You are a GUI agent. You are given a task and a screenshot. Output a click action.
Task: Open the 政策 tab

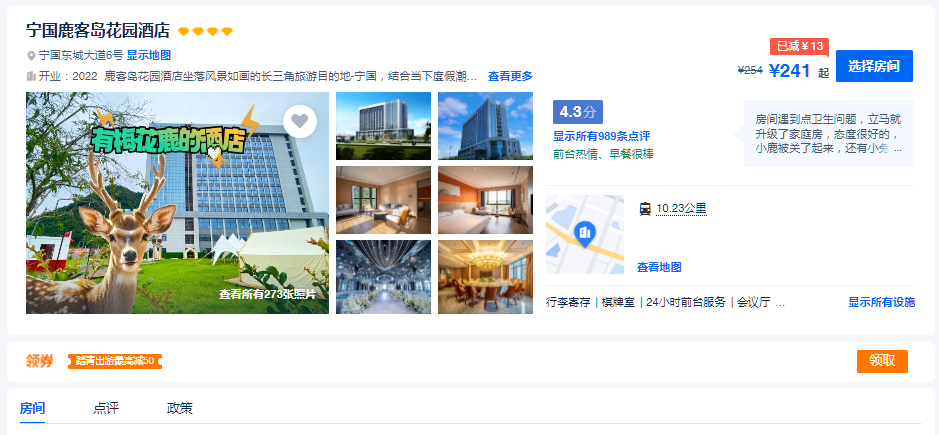180,409
